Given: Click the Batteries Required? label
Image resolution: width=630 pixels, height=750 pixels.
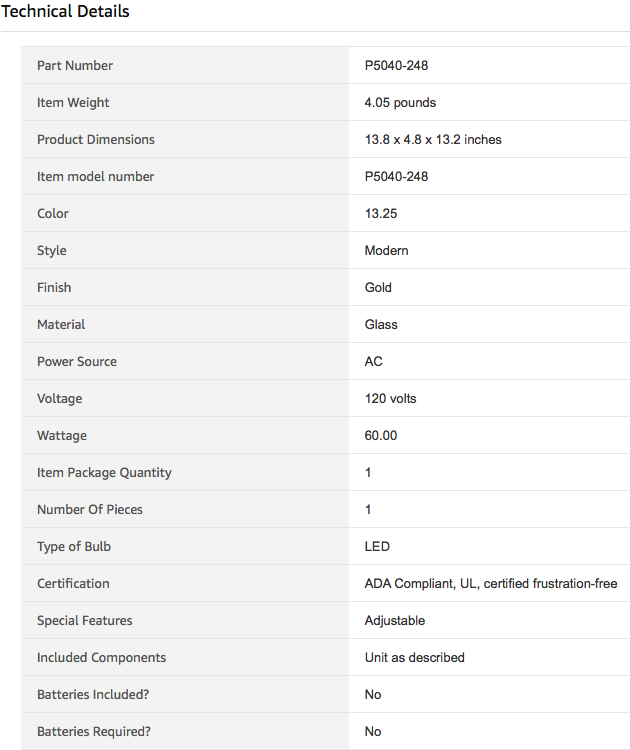Looking at the screenshot, I should [94, 732].
